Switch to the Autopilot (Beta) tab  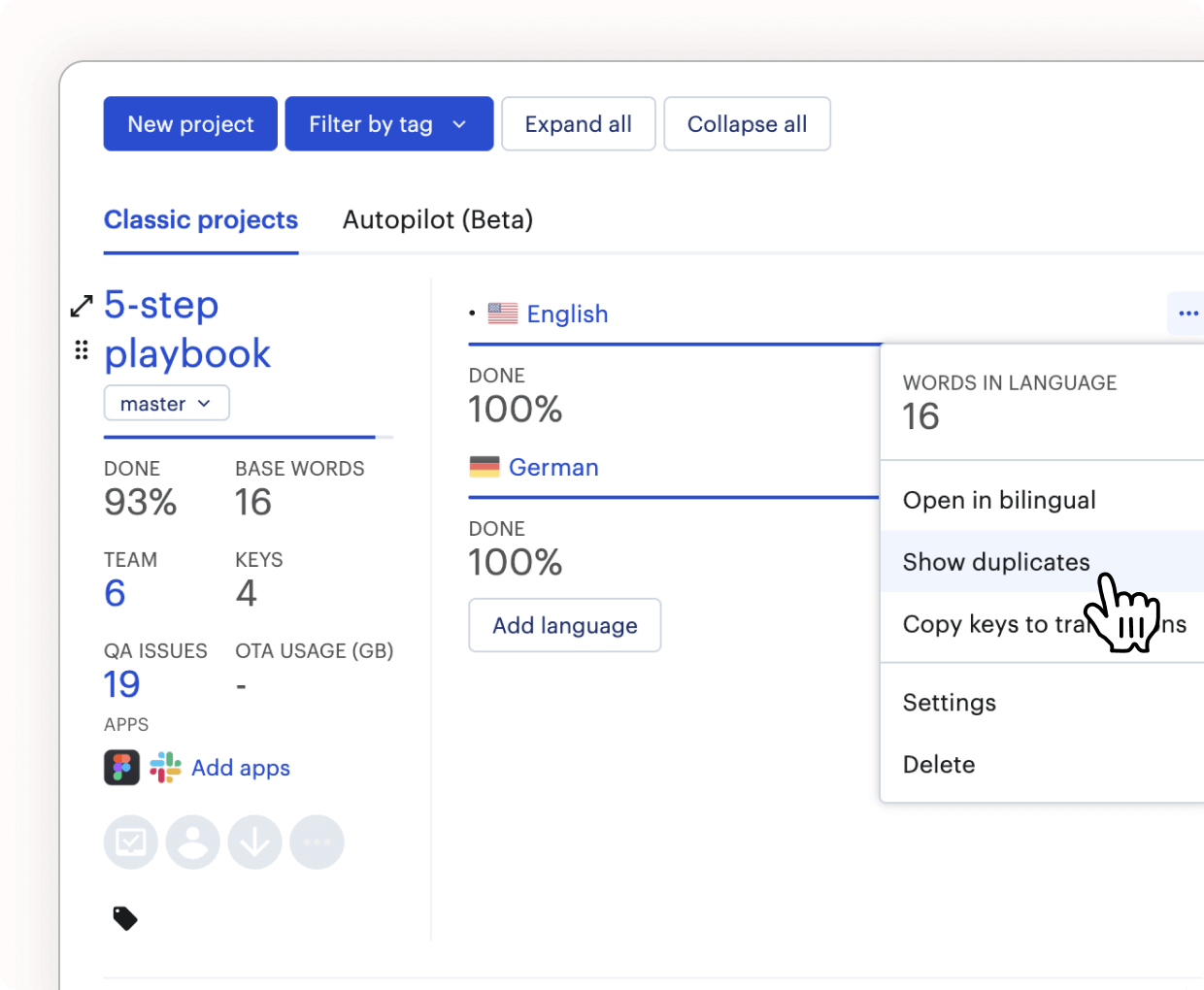point(438,220)
